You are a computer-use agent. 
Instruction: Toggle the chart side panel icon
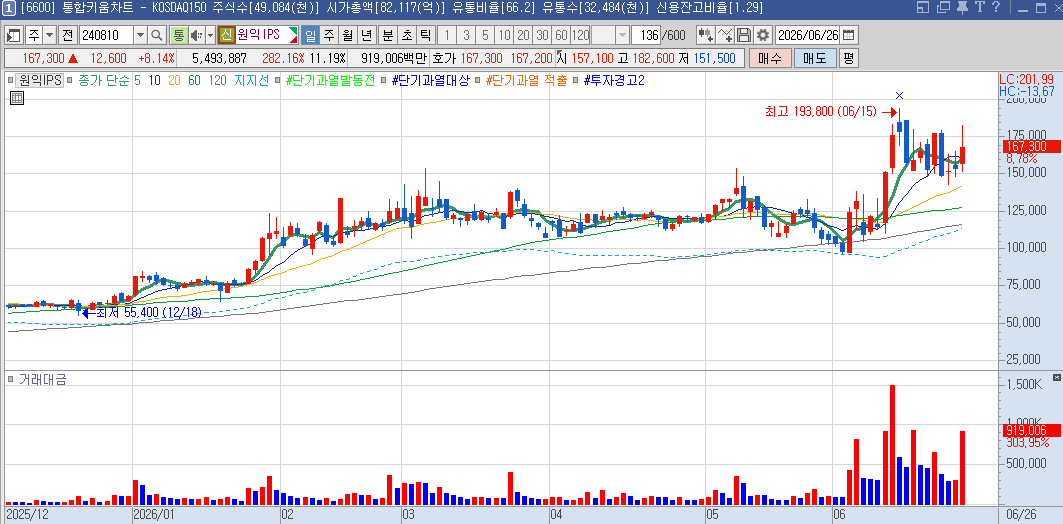14,35
